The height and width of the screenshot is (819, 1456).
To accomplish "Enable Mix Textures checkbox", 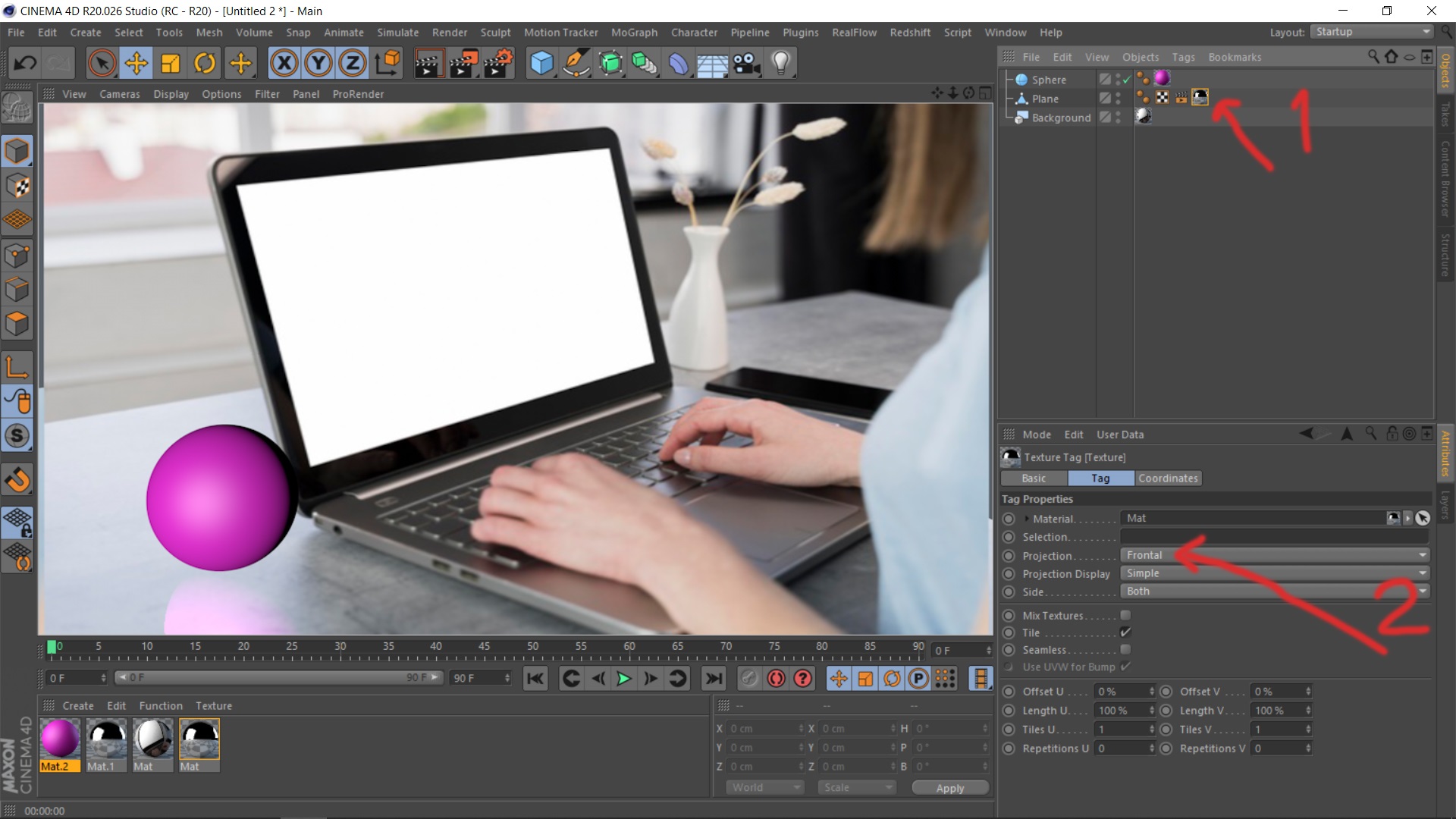I will (x=1126, y=614).
